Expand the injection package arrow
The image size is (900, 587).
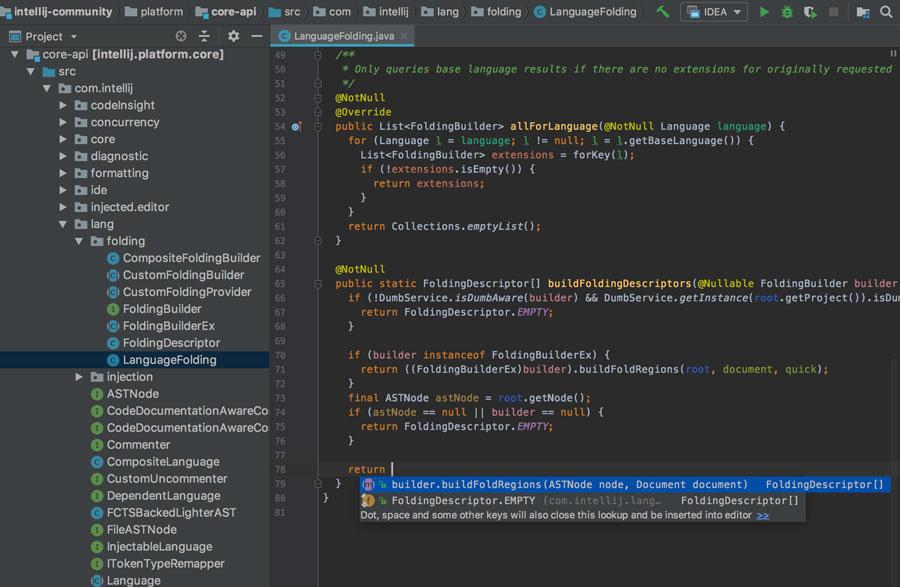(79, 377)
